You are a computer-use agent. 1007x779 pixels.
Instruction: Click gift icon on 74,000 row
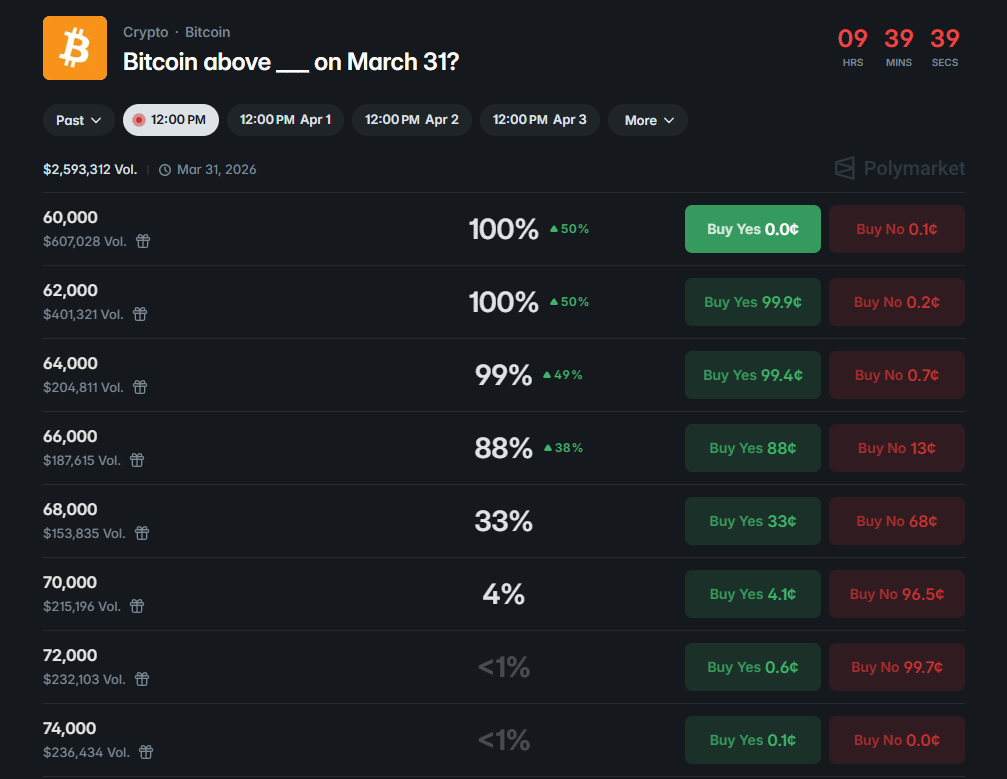(x=146, y=752)
